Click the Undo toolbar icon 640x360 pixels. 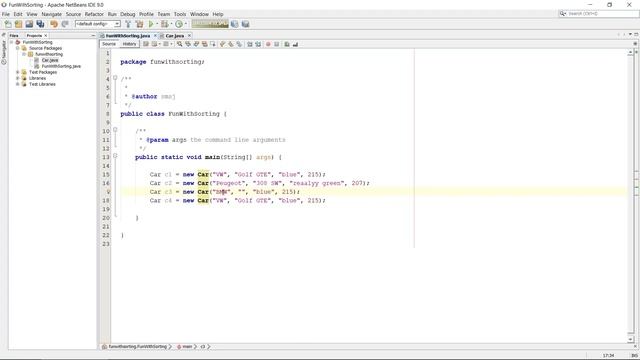pyautogui.click(x=54, y=24)
